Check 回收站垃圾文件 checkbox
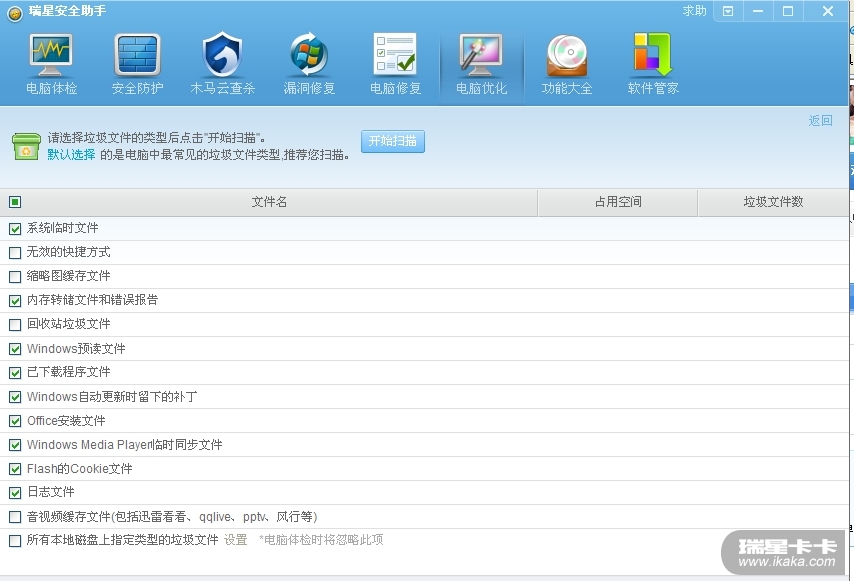The height and width of the screenshot is (581, 854). coord(15,325)
